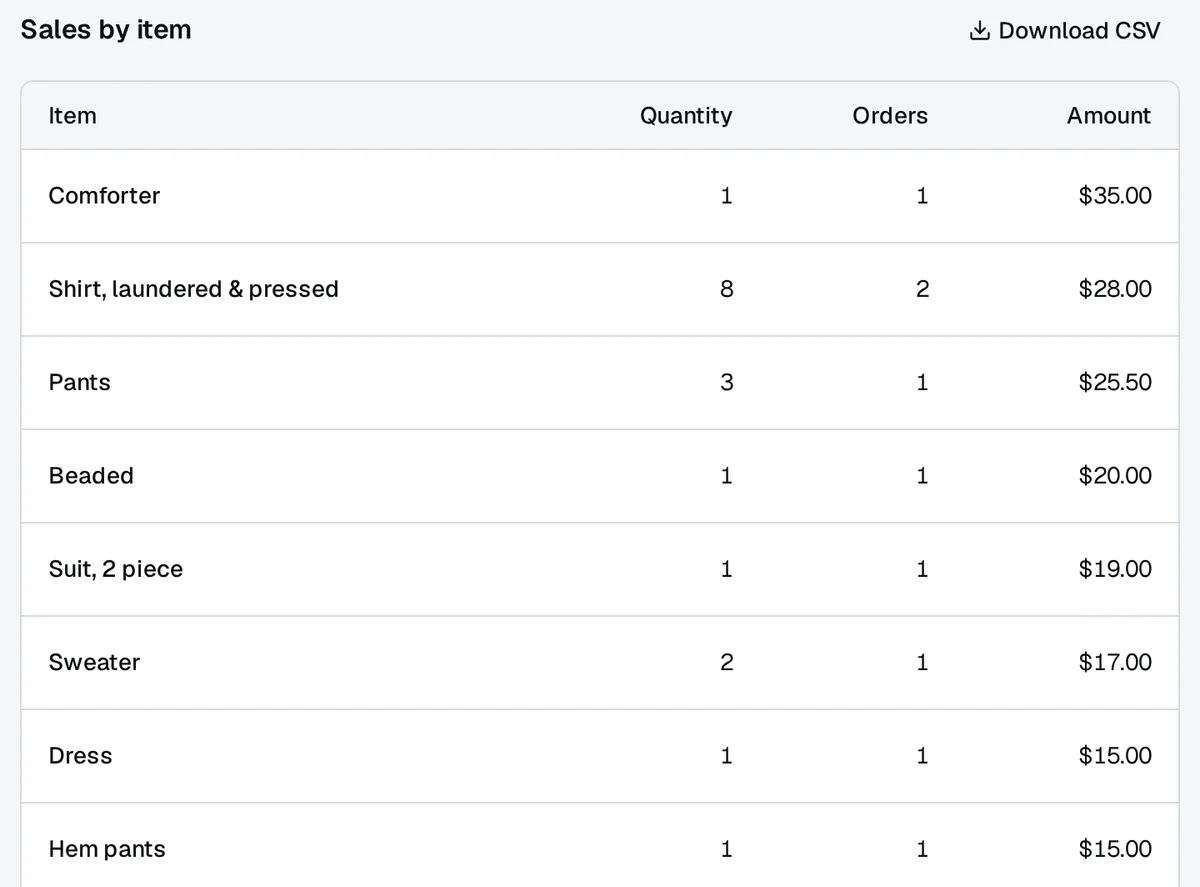Select the Sales by item heading

[x=106, y=30]
